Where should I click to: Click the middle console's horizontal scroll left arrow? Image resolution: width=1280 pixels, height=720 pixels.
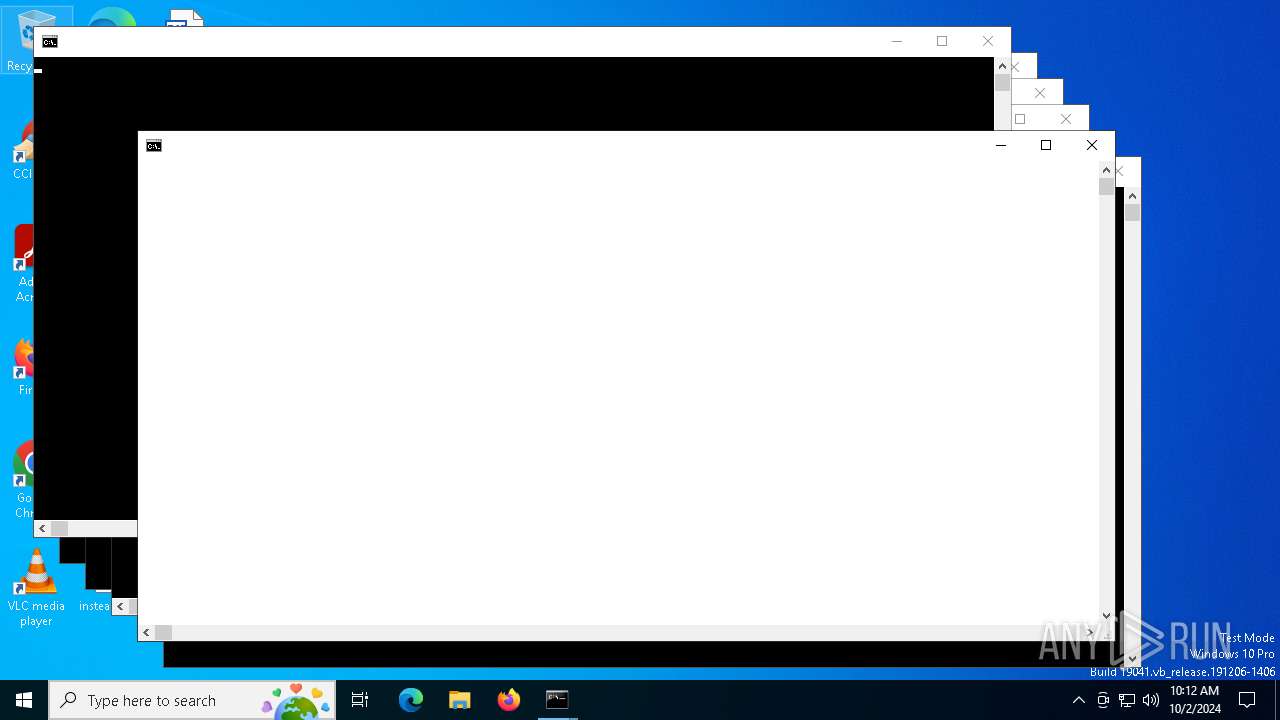click(x=121, y=606)
